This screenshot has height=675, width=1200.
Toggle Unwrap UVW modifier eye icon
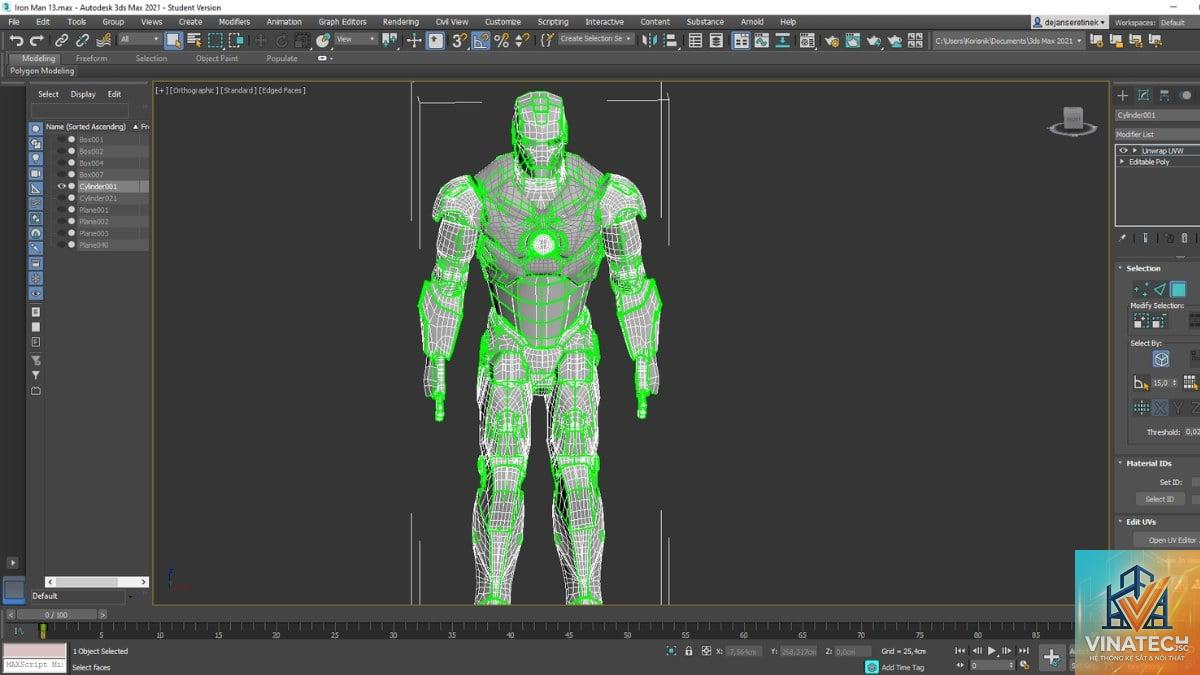(1123, 151)
